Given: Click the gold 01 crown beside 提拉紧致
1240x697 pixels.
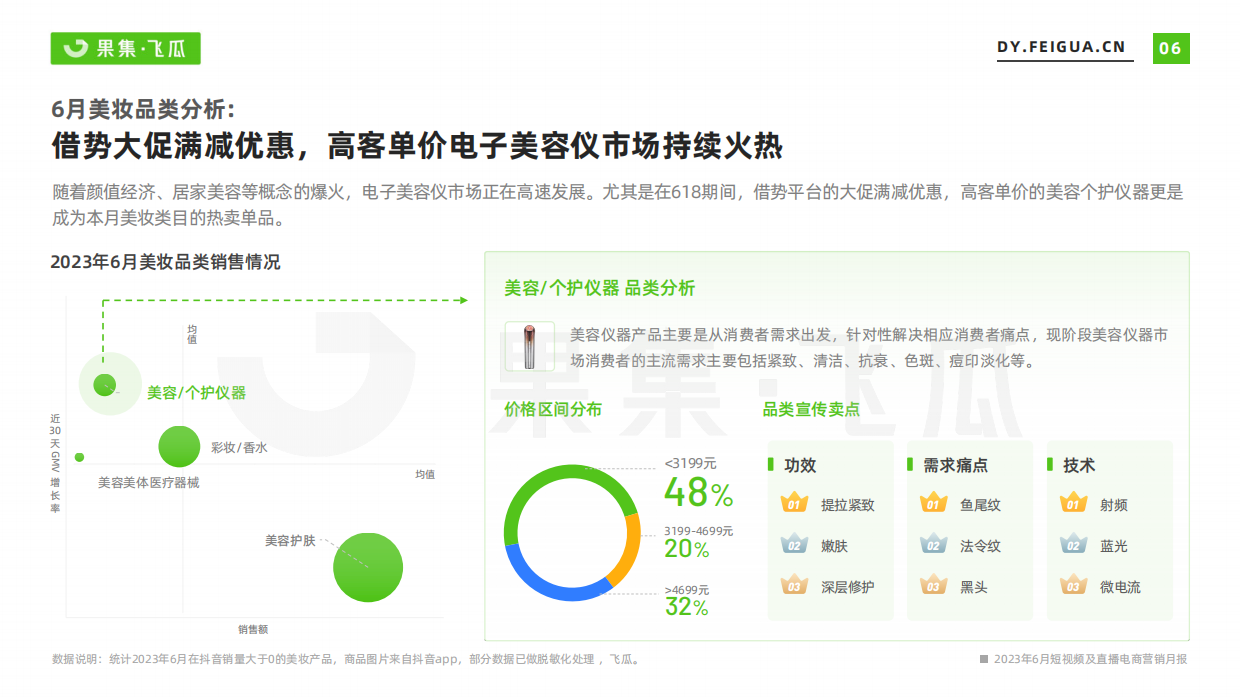Looking at the screenshot, I should click(x=794, y=503).
